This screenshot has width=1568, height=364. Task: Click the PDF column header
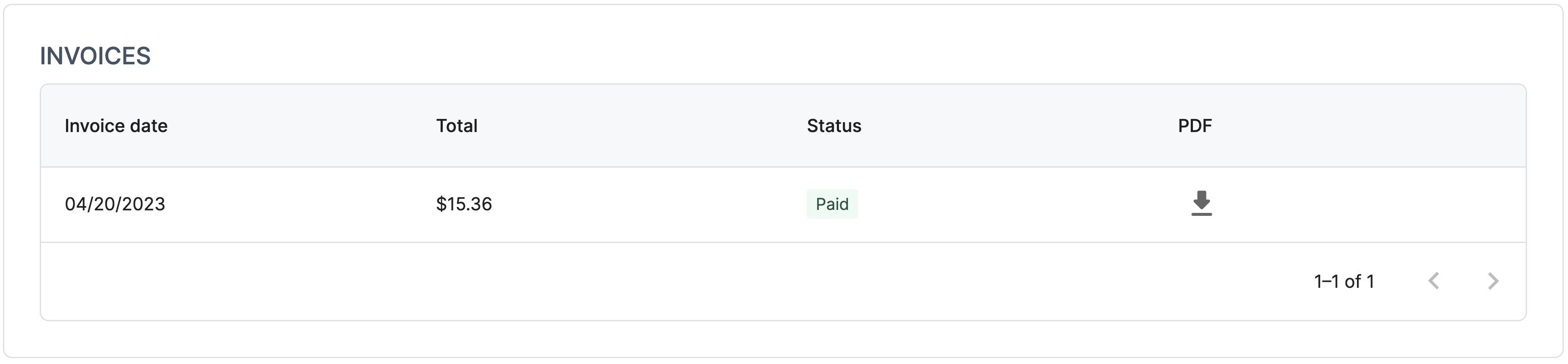(1194, 126)
